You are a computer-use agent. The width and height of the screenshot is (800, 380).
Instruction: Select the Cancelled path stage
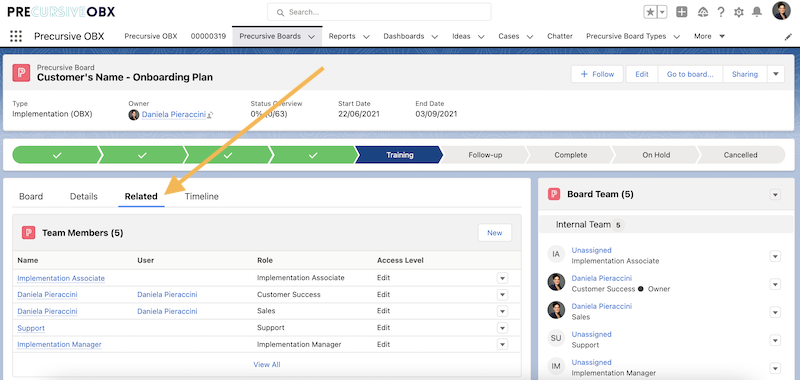740,155
